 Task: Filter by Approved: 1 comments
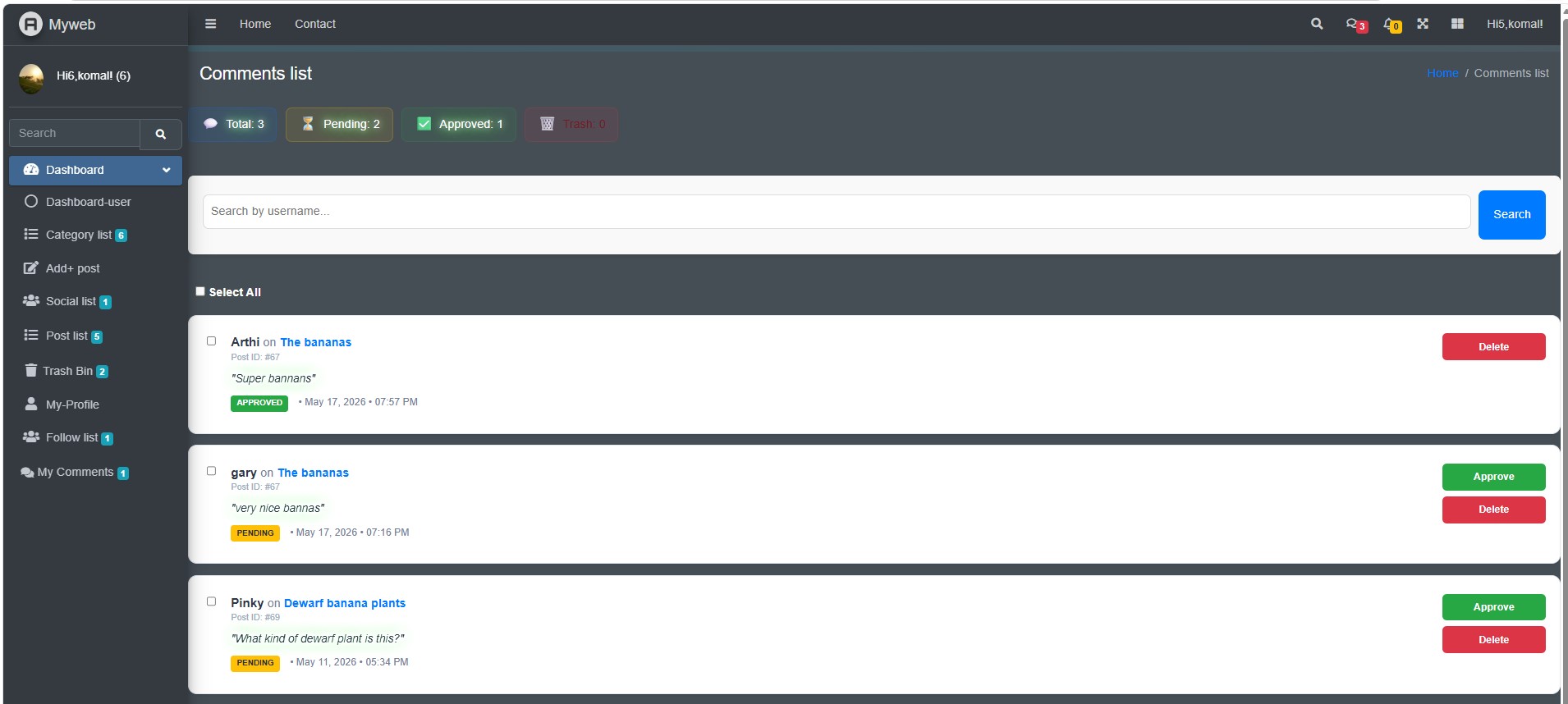(x=459, y=125)
